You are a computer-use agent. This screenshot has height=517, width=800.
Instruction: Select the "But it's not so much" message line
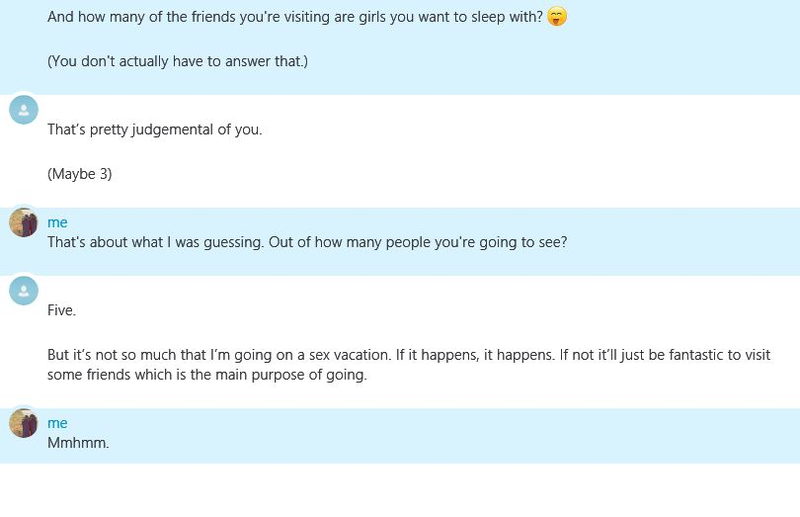409,355
